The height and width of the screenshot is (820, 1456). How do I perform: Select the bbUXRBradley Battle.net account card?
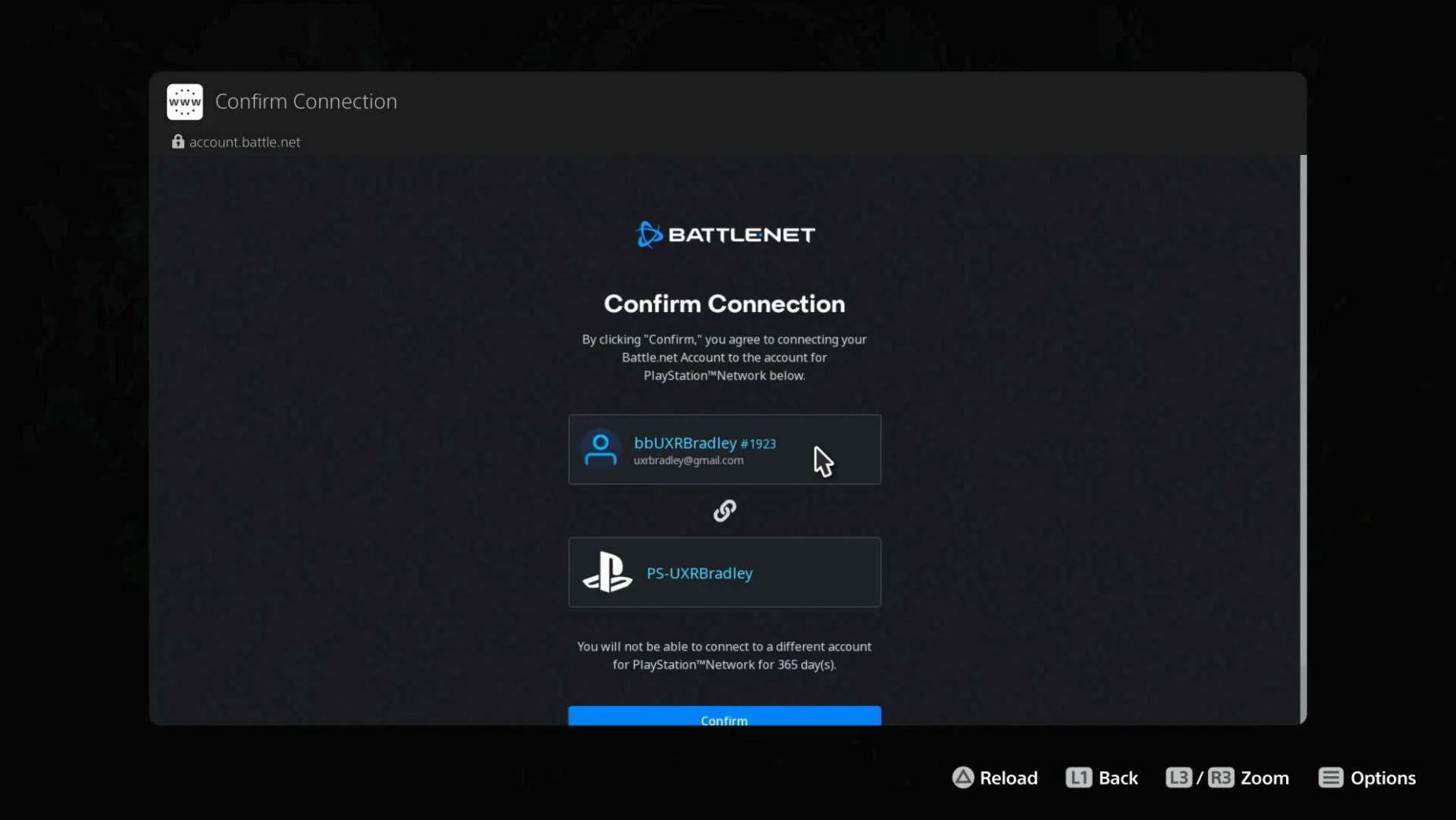[724, 449]
